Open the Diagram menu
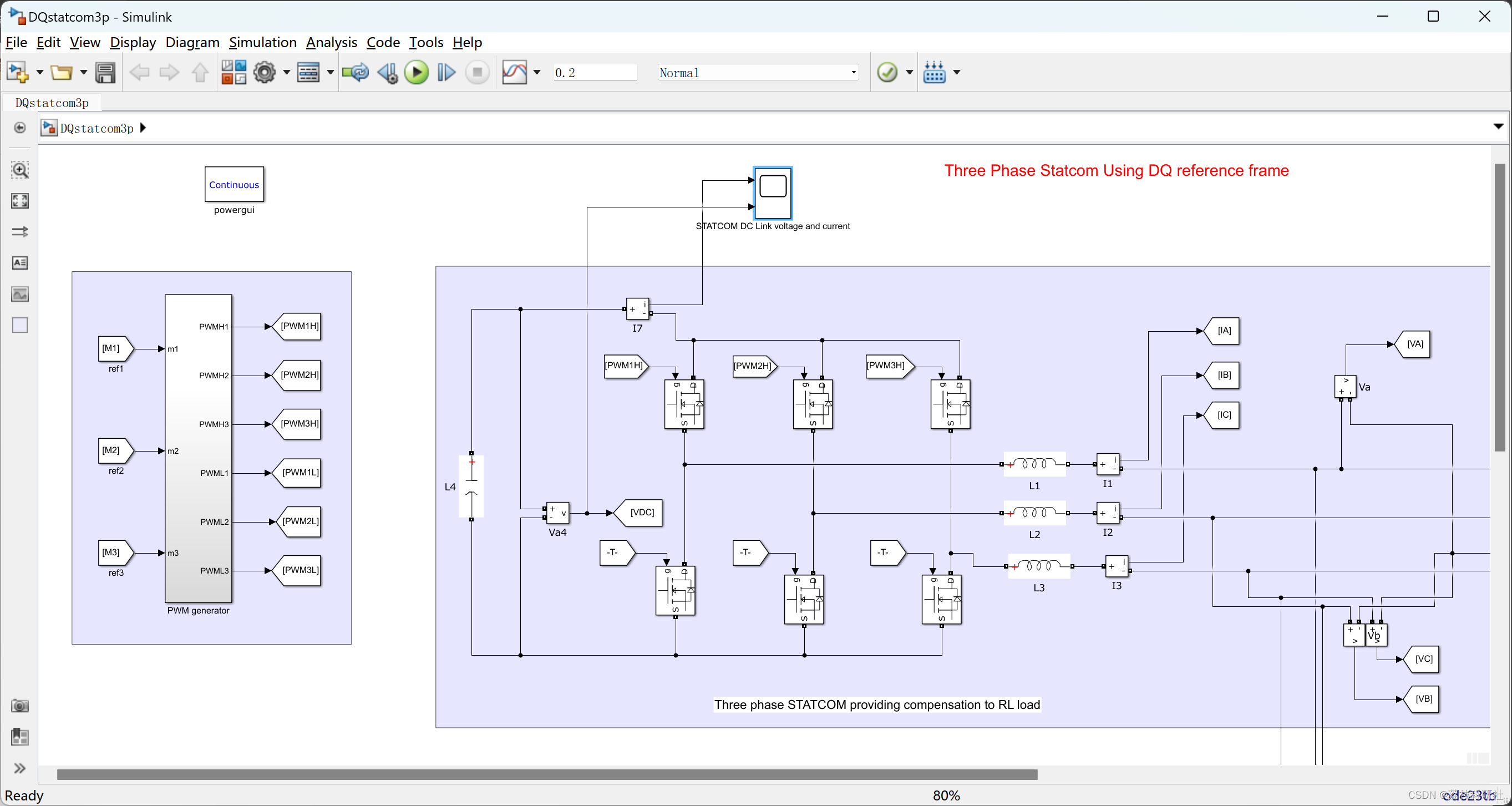The width and height of the screenshot is (1512, 806). pos(192,42)
